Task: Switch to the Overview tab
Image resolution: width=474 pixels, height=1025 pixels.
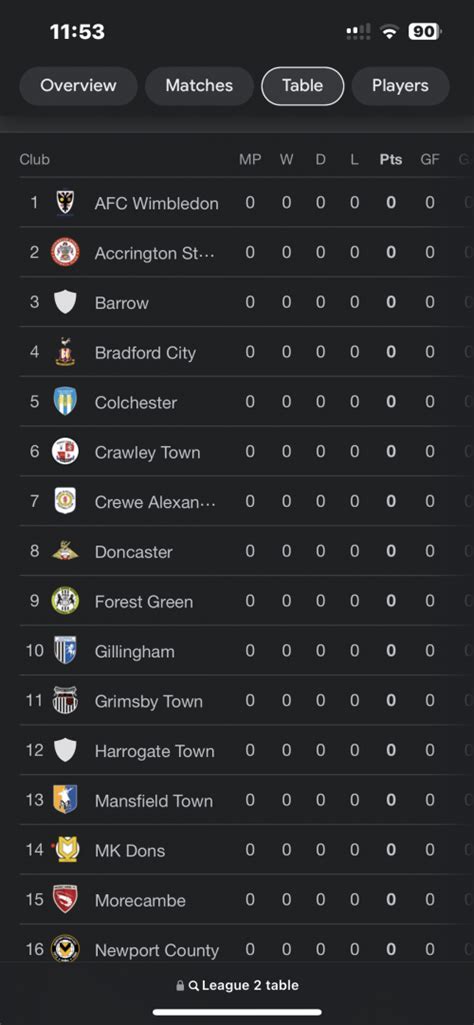Action: [78, 86]
